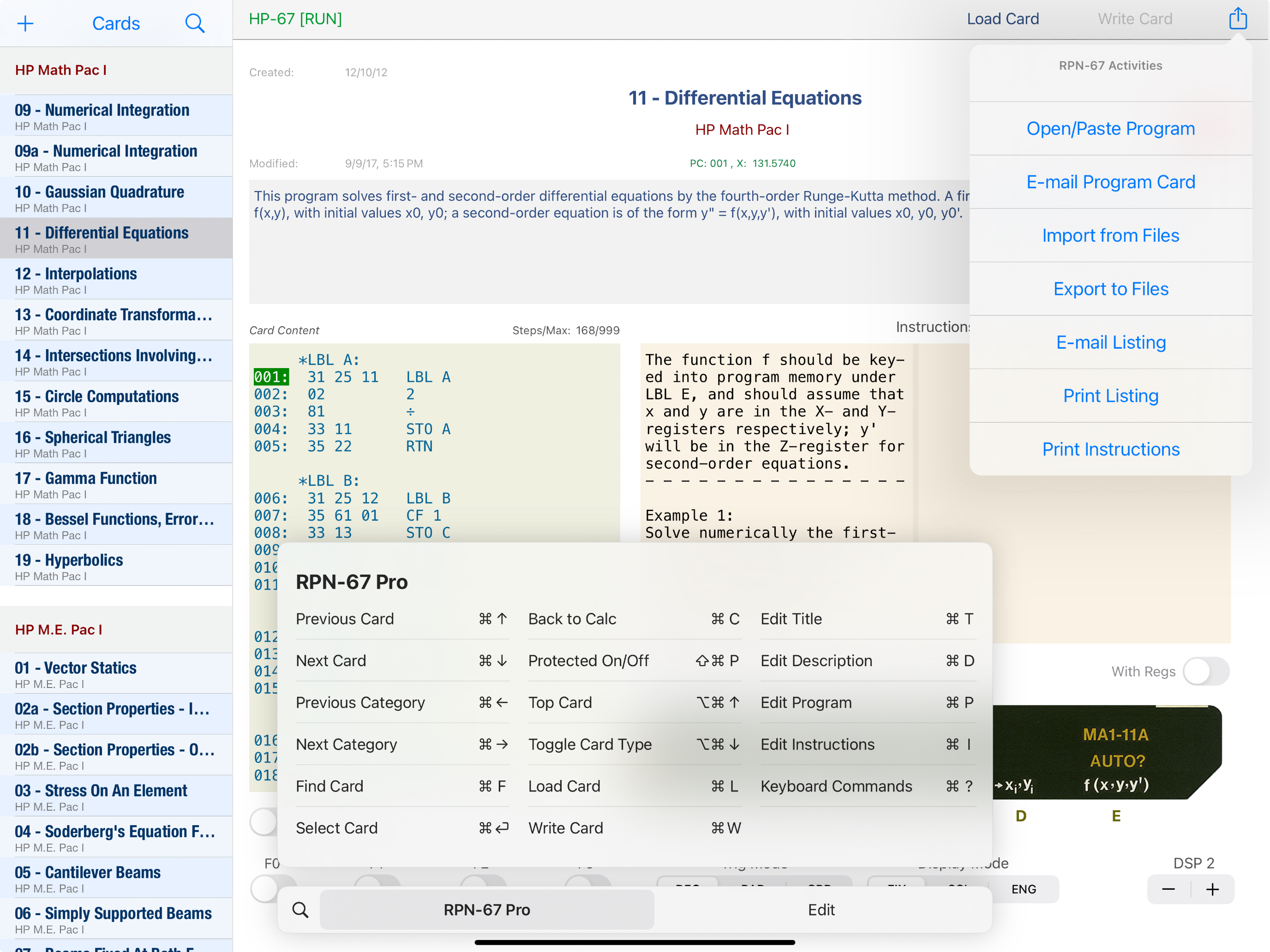Select Print Instructions in activities menu
Screen dimensions: 1270x952
coord(1110,449)
